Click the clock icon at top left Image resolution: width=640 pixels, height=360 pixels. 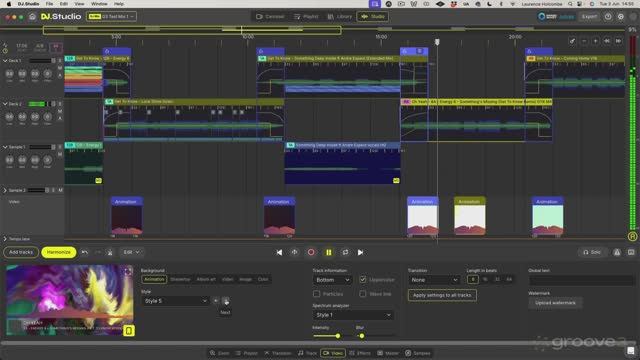[5, 51]
